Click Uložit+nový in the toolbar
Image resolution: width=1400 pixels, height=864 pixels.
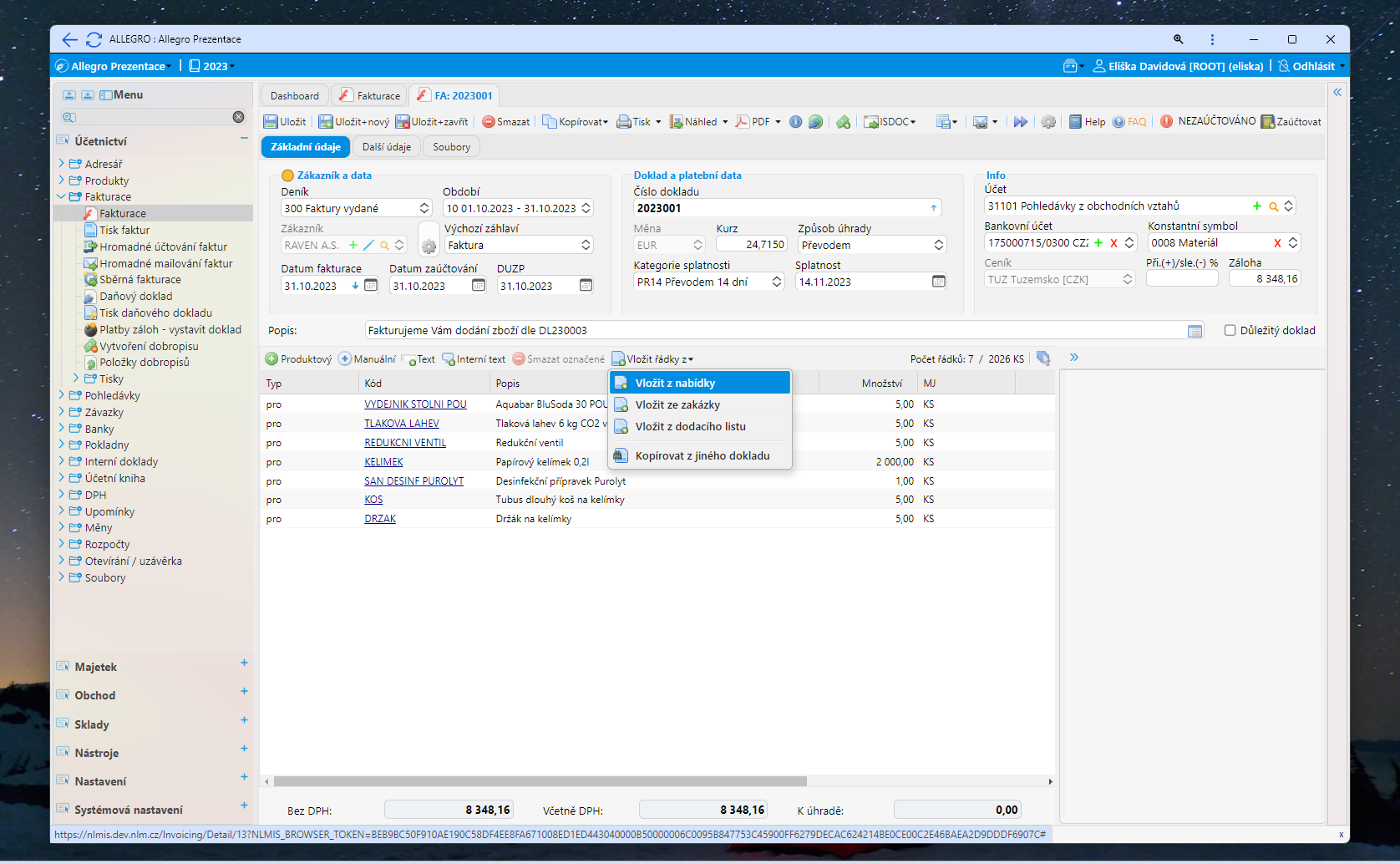tap(354, 122)
